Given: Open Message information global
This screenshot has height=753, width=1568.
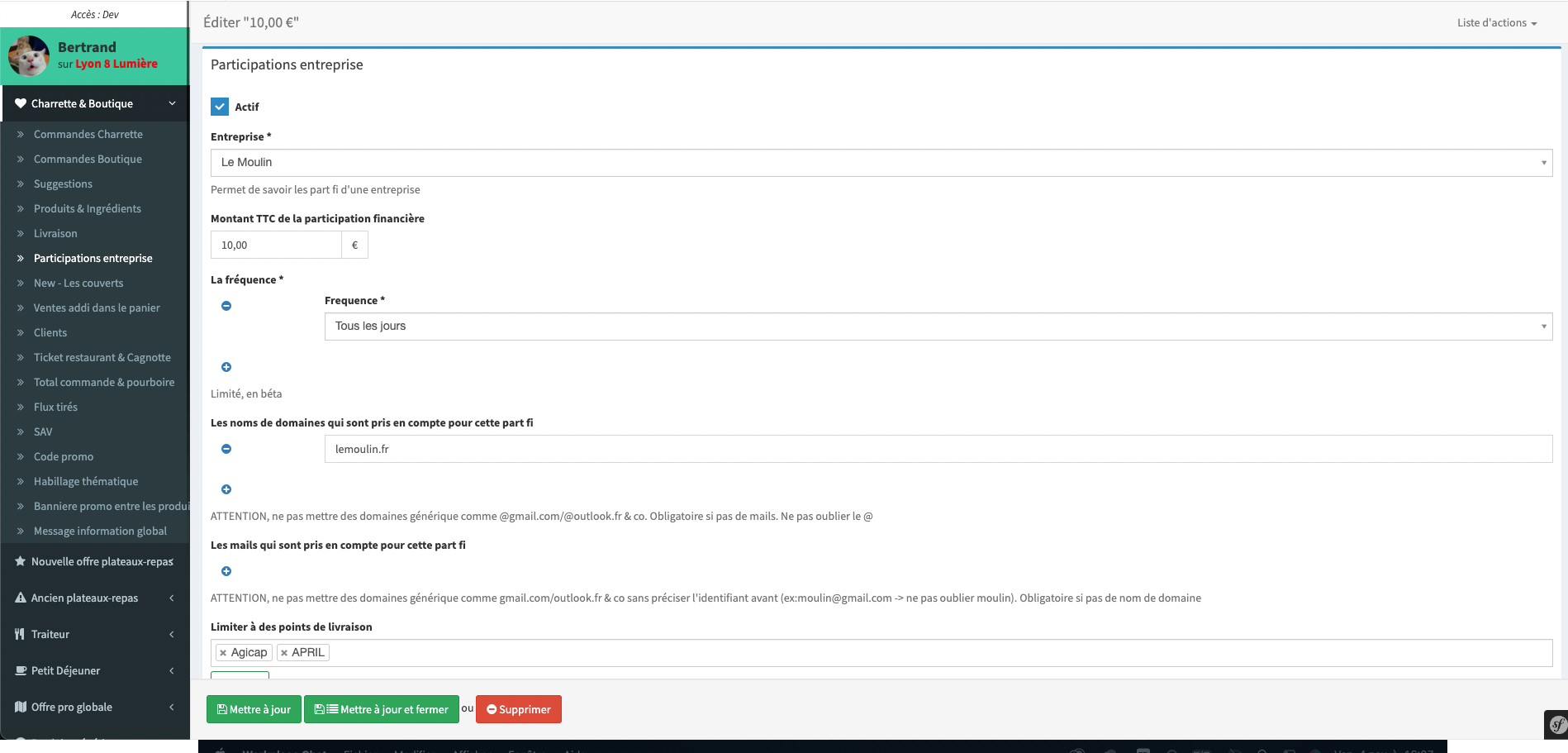Looking at the screenshot, I should [x=100, y=531].
